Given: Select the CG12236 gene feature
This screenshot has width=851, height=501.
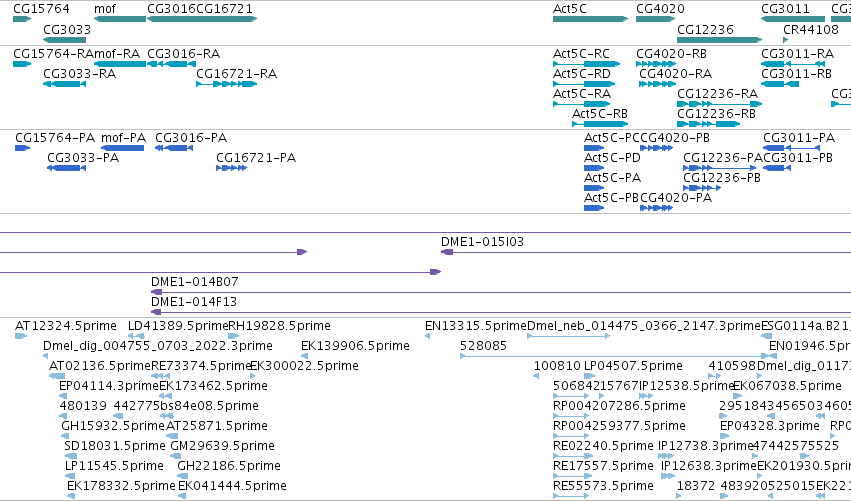Looking at the screenshot, I should (720, 40).
